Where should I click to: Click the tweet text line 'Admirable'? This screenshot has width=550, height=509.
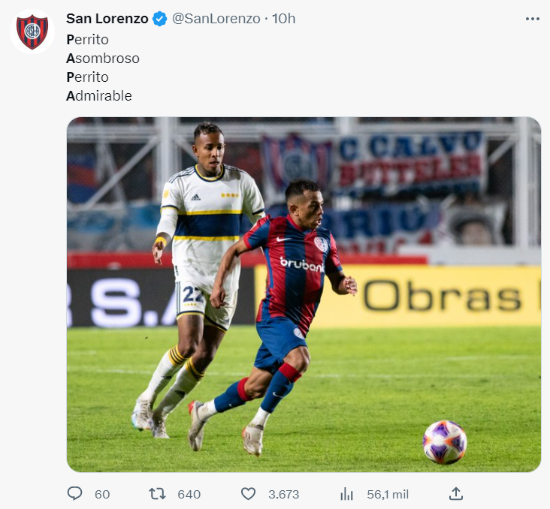(x=99, y=96)
